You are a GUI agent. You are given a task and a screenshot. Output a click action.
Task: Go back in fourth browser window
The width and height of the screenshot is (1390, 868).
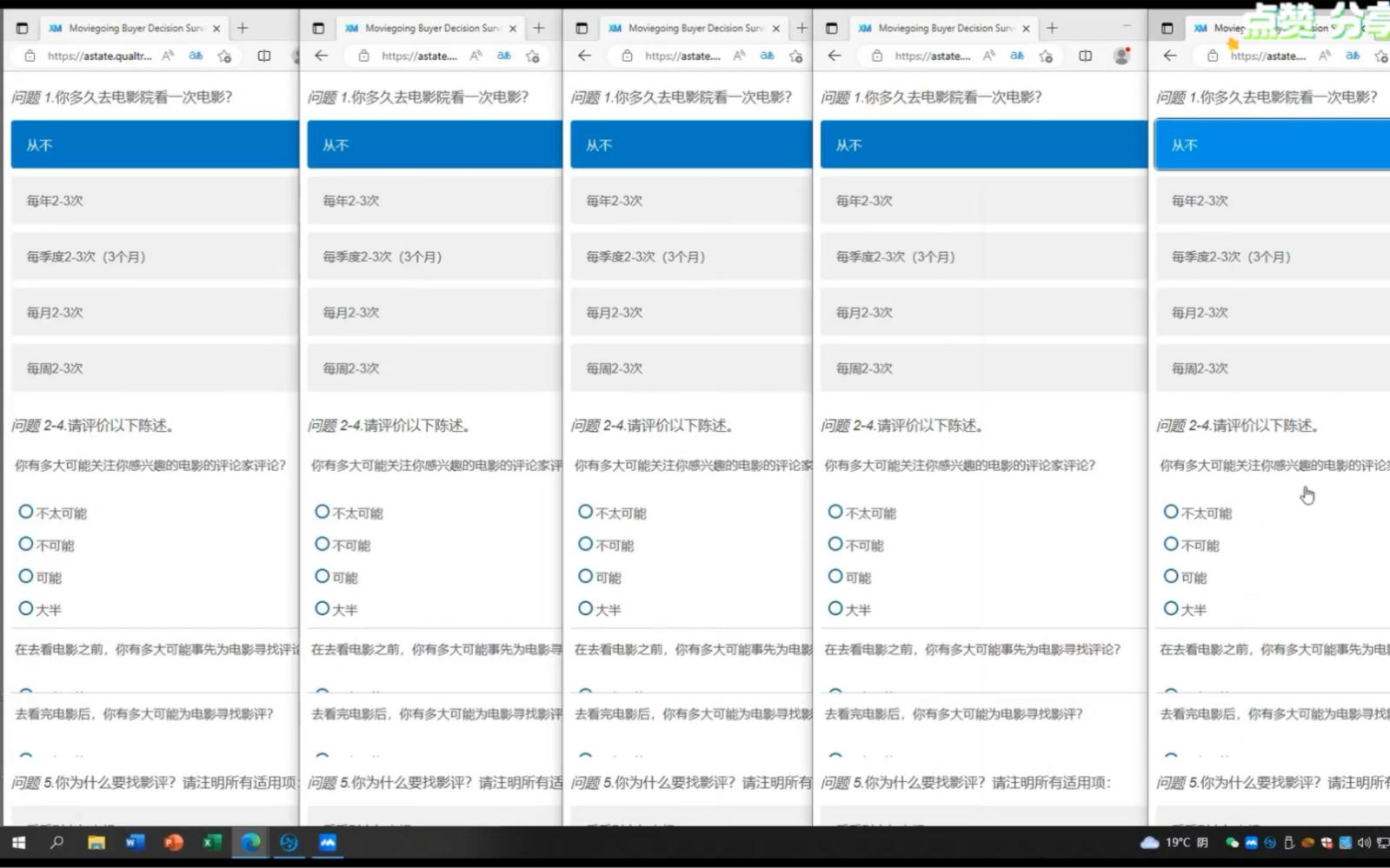click(x=835, y=56)
